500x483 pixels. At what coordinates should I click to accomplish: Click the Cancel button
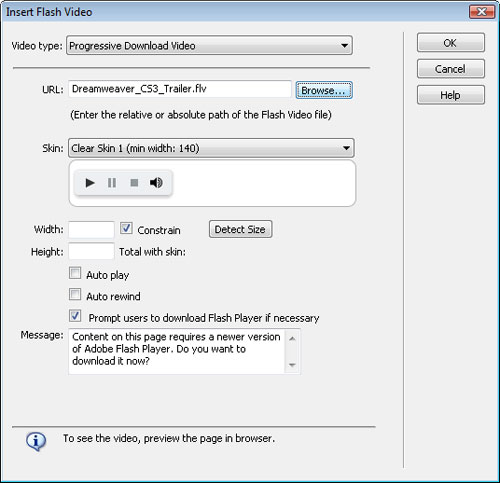click(451, 69)
